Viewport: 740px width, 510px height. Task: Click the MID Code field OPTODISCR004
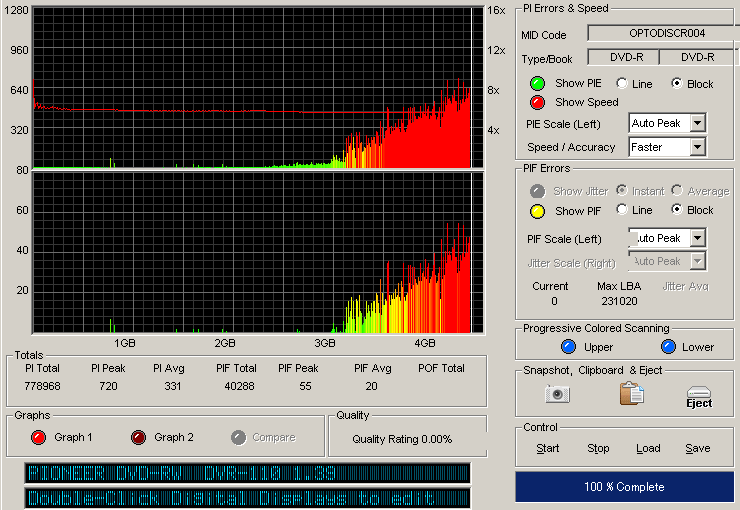666,33
